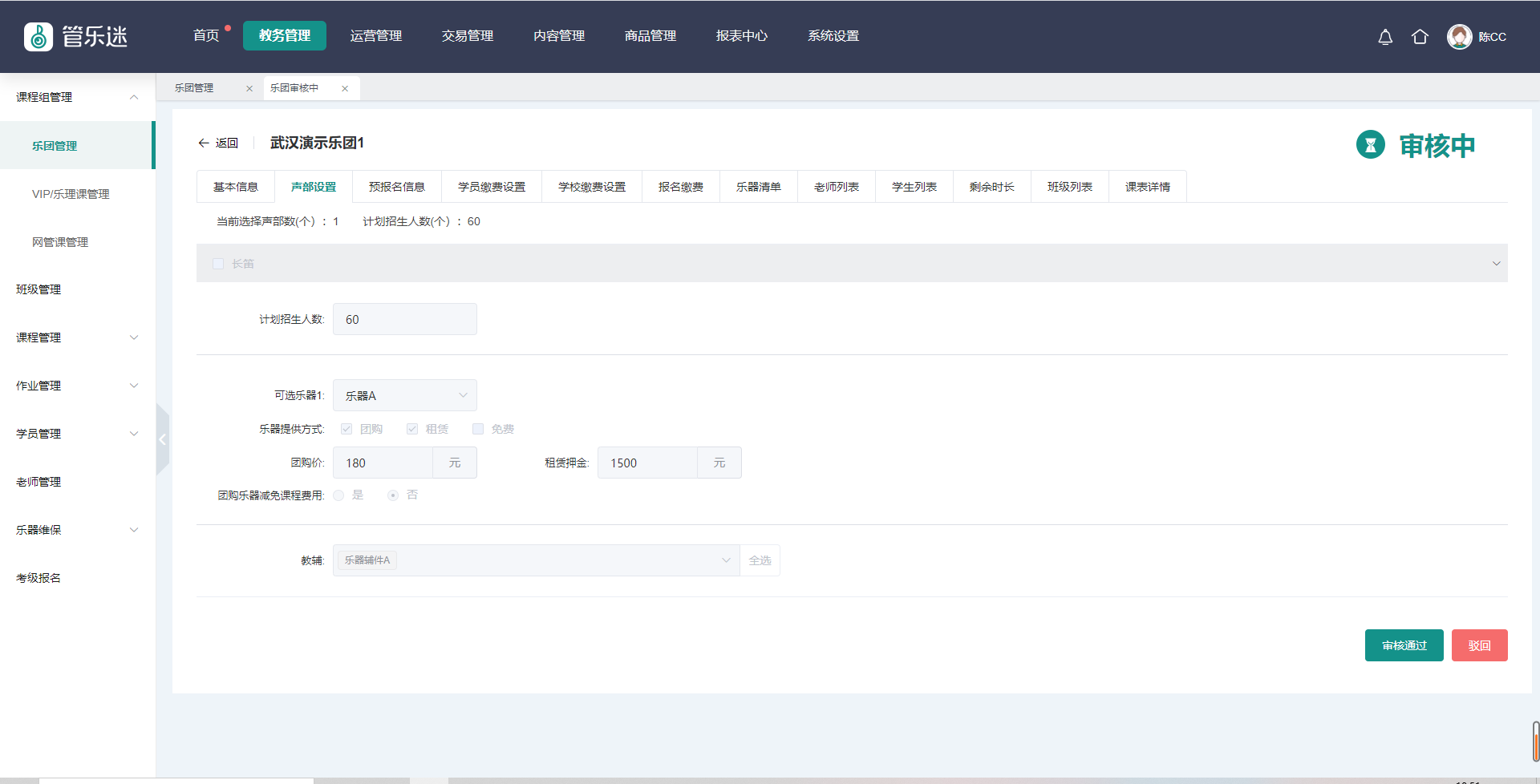Close the 乐团审核中 tab
The image size is (1540, 784).
345,89
